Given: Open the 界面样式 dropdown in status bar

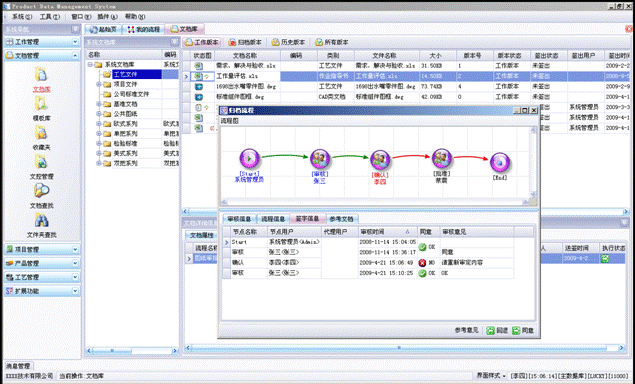Looking at the screenshot, I should click(x=492, y=376).
